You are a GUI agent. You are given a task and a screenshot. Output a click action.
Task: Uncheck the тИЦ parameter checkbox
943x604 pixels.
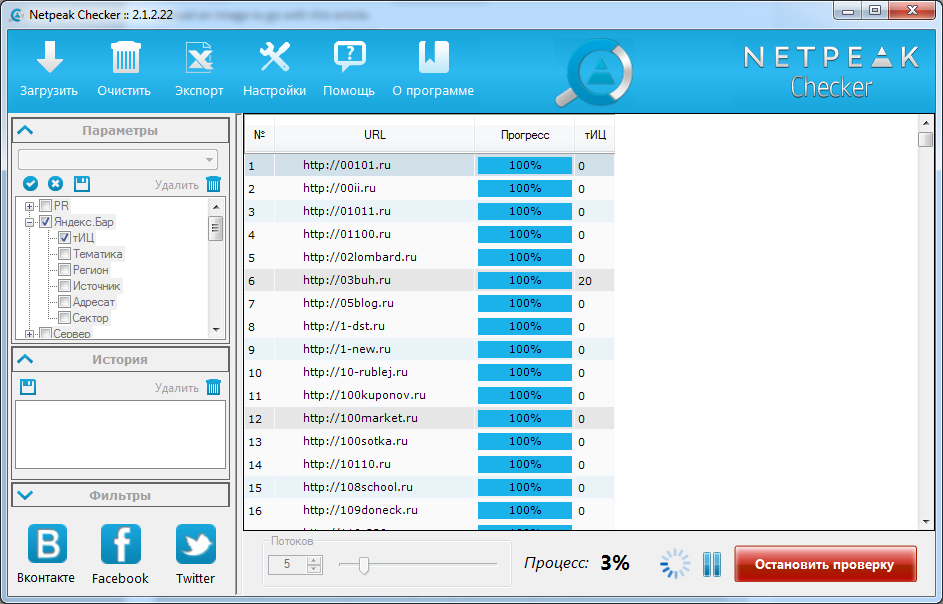tap(64, 238)
